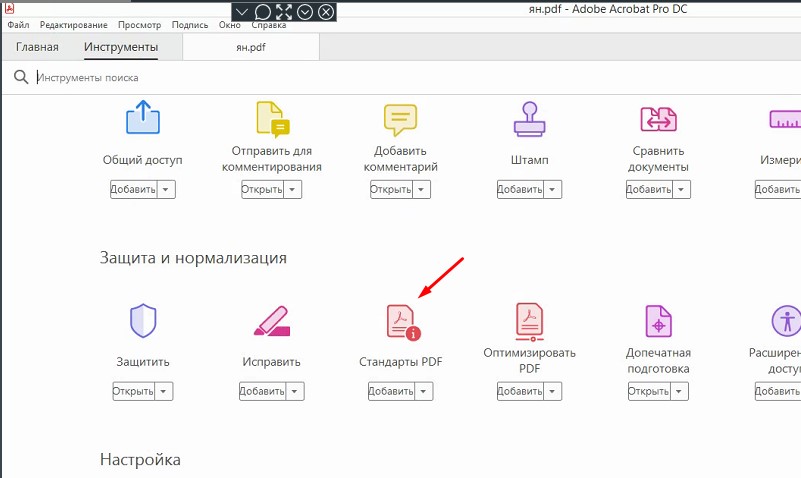Screen dimensions: 801x478
Task: Click Добавить button under Измерить
Action: 778,189
